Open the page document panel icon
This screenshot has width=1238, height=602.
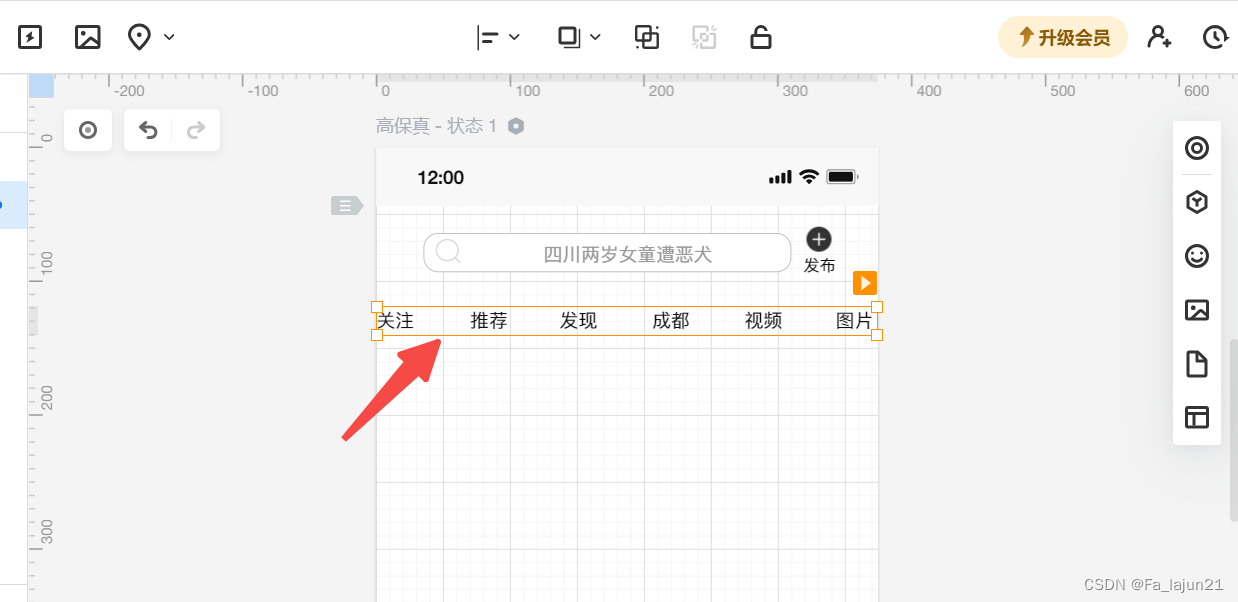pos(1197,364)
